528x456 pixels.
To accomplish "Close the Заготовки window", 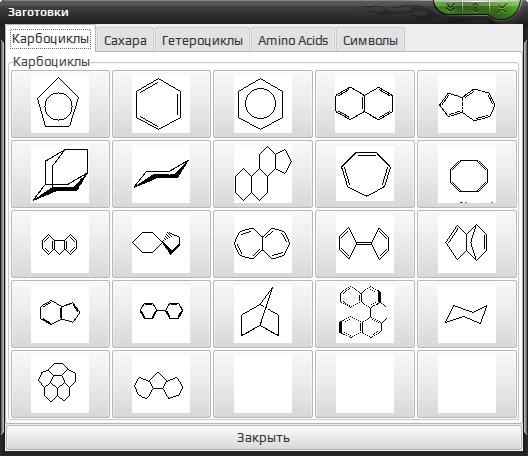I will point(502,7).
